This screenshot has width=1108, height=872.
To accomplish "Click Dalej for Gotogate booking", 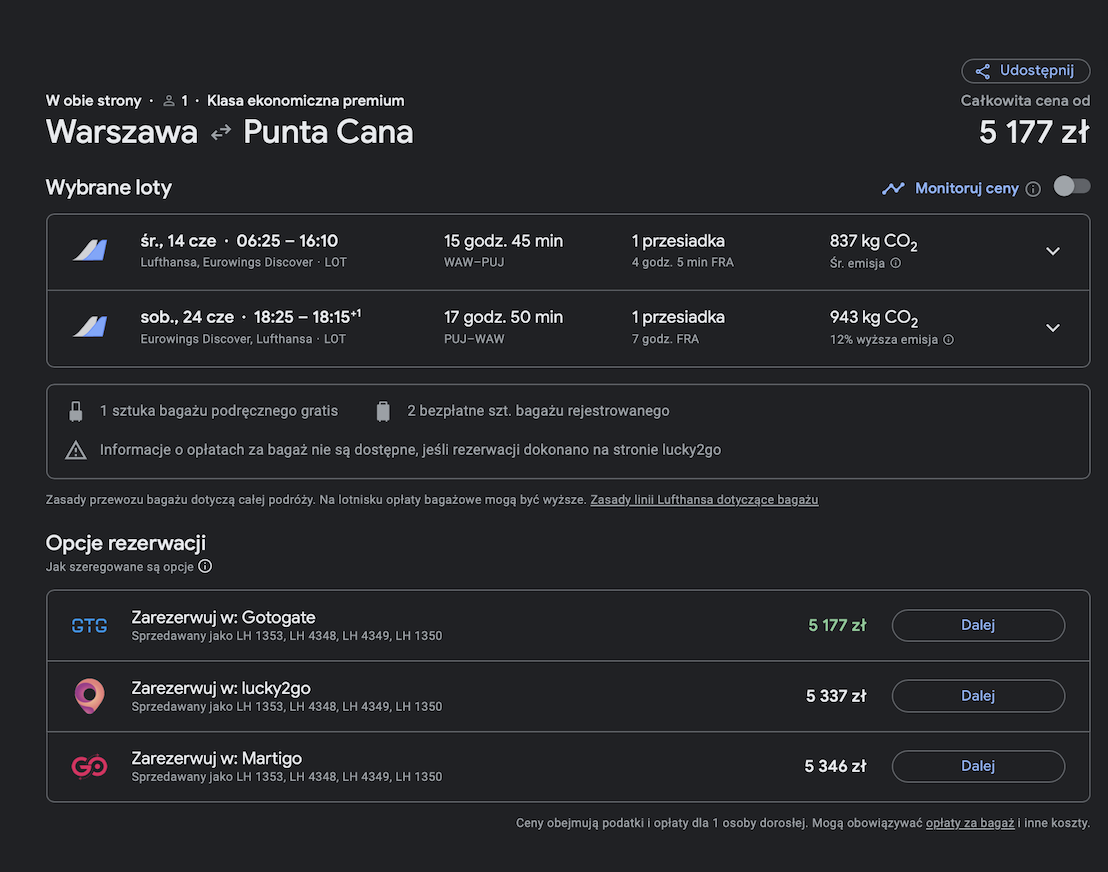I will [978, 625].
